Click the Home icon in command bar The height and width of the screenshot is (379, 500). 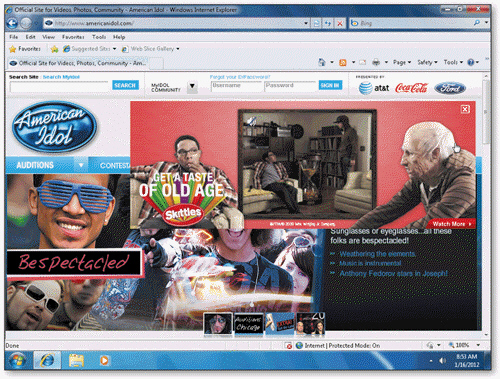point(321,62)
